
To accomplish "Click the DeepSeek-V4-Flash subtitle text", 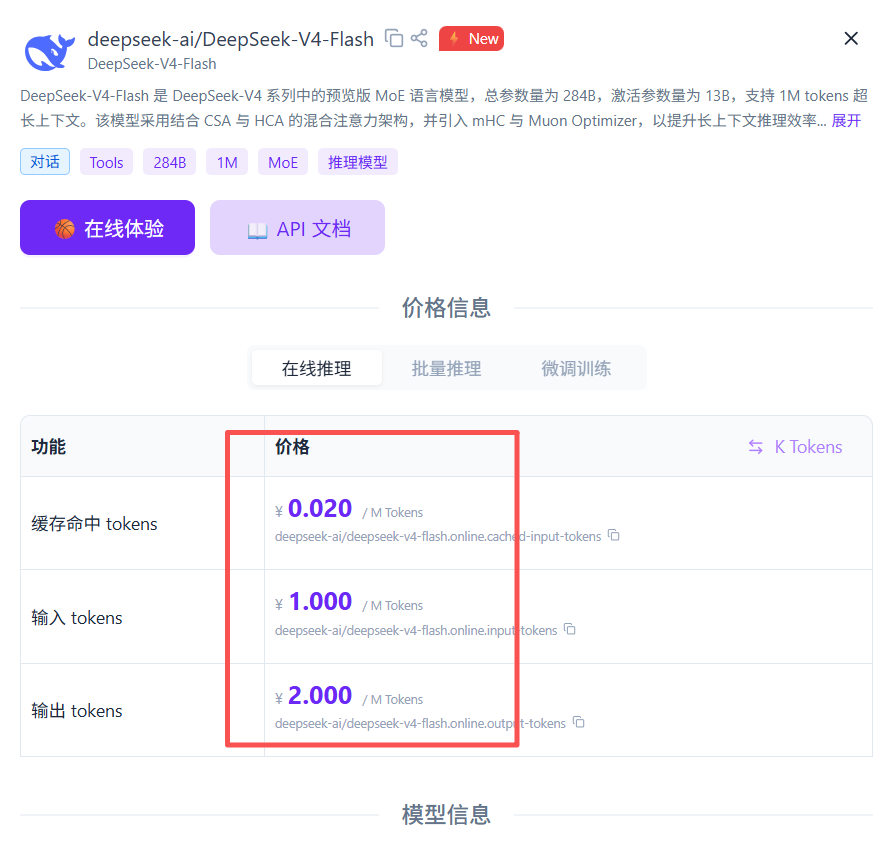I will 152,64.
